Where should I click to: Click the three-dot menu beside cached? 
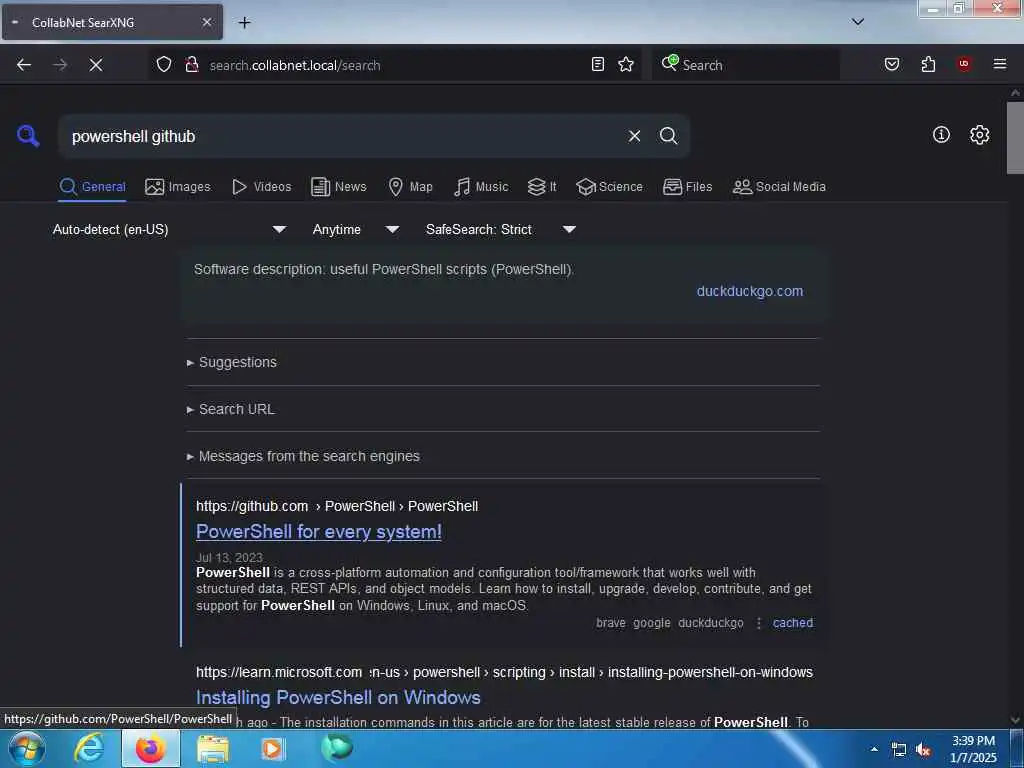[x=759, y=623]
